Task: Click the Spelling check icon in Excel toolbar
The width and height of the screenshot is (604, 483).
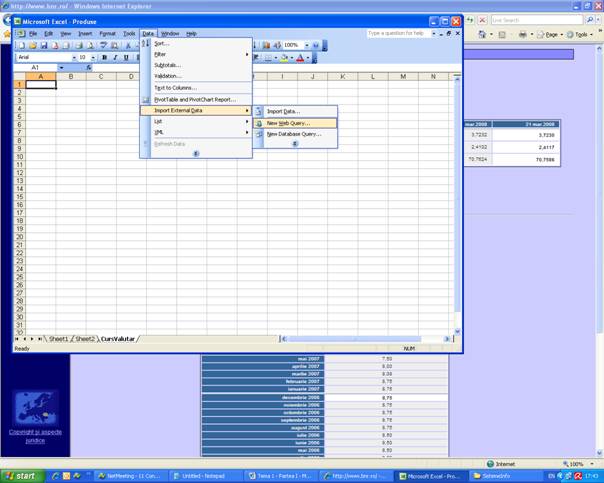Action: [x=103, y=46]
